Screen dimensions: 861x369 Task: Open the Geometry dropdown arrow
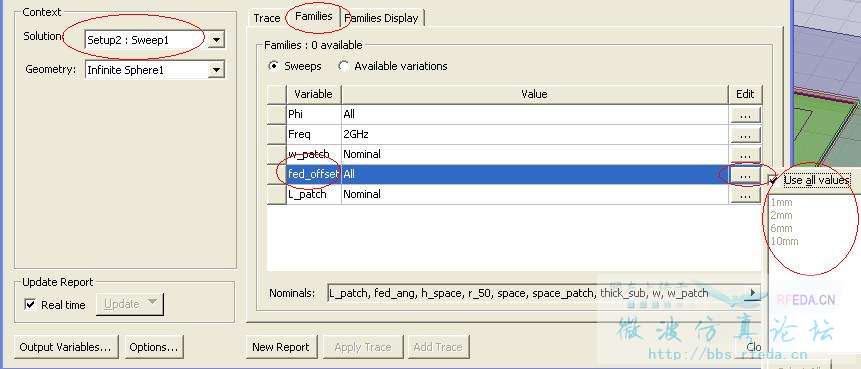pyautogui.click(x=217, y=70)
